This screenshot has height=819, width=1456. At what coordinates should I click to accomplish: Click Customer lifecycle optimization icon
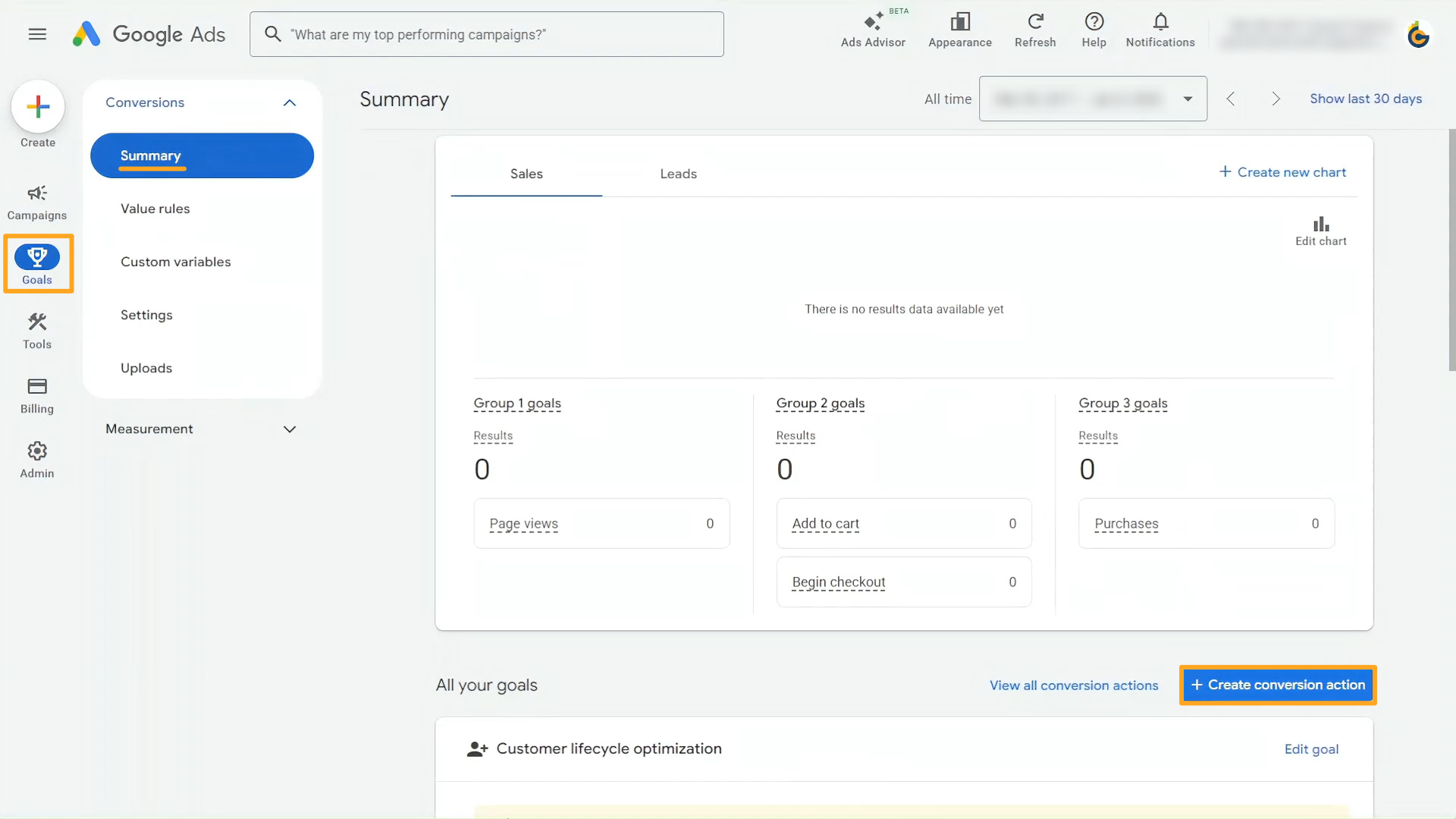point(477,749)
